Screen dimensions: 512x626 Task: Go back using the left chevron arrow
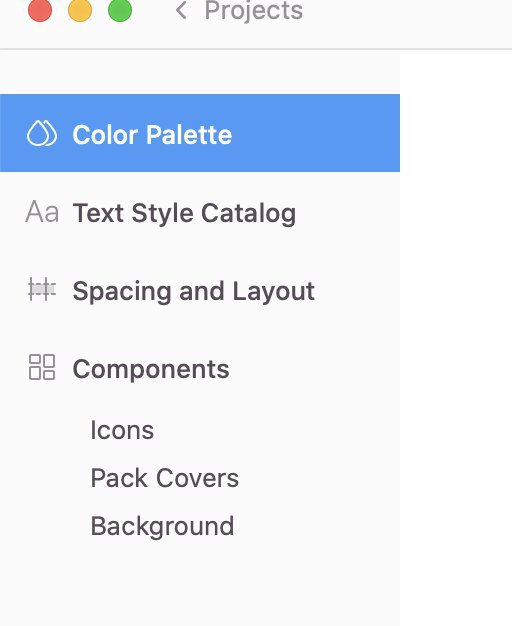(181, 10)
